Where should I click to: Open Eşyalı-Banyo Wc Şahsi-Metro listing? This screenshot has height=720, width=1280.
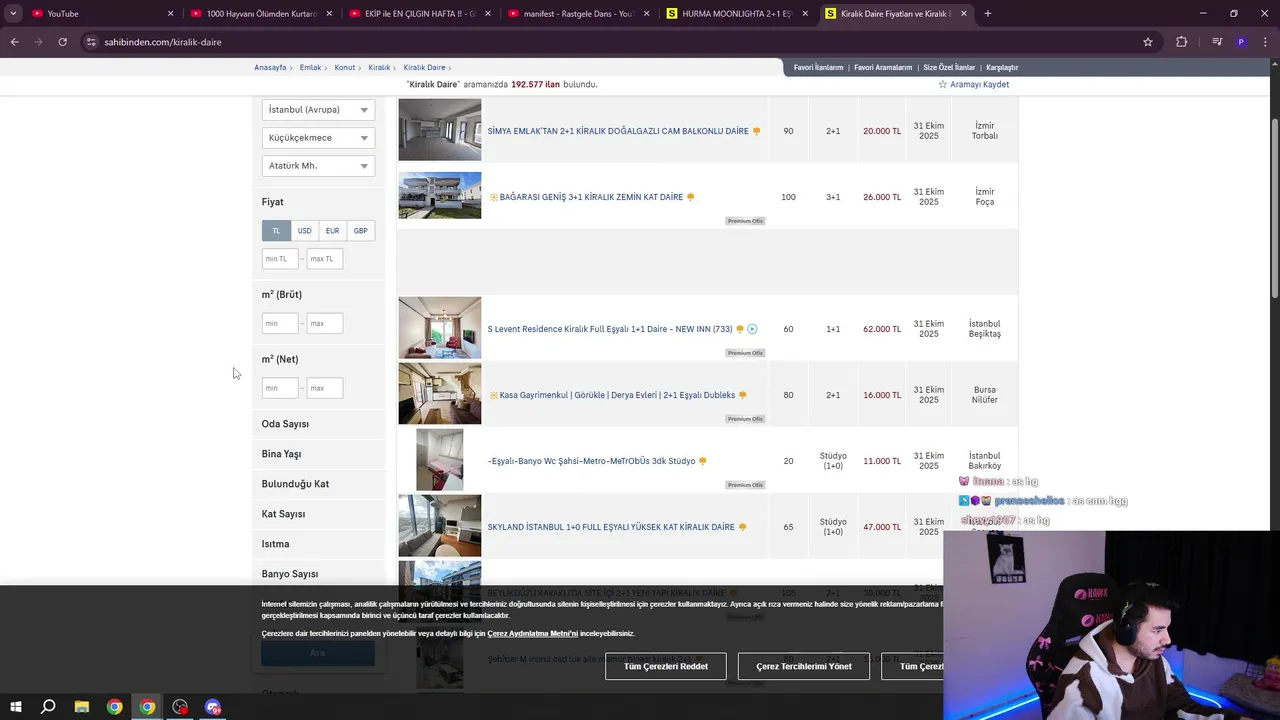(591, 461)
